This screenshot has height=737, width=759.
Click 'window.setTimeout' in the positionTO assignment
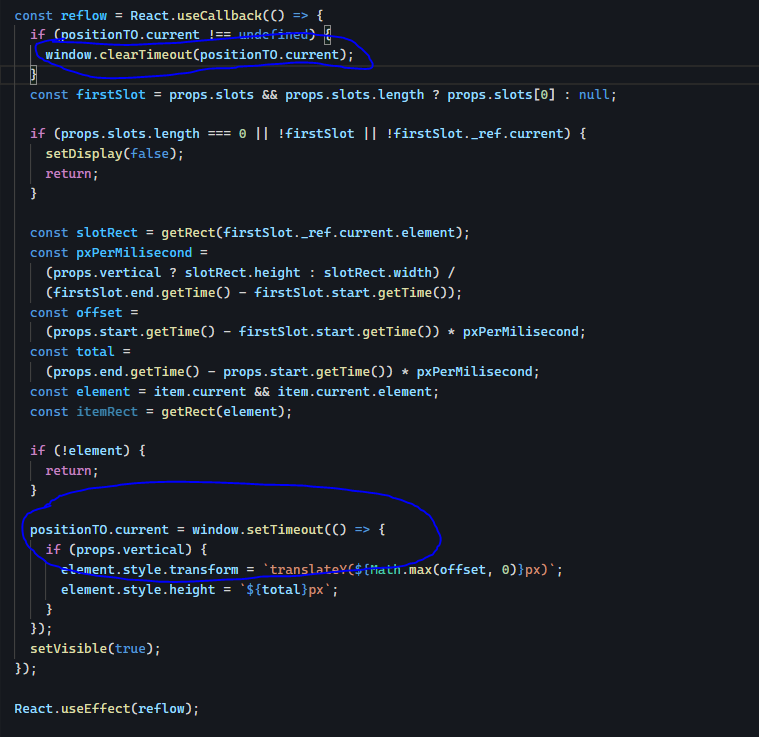pyautogui.click(x=258, y=530)
